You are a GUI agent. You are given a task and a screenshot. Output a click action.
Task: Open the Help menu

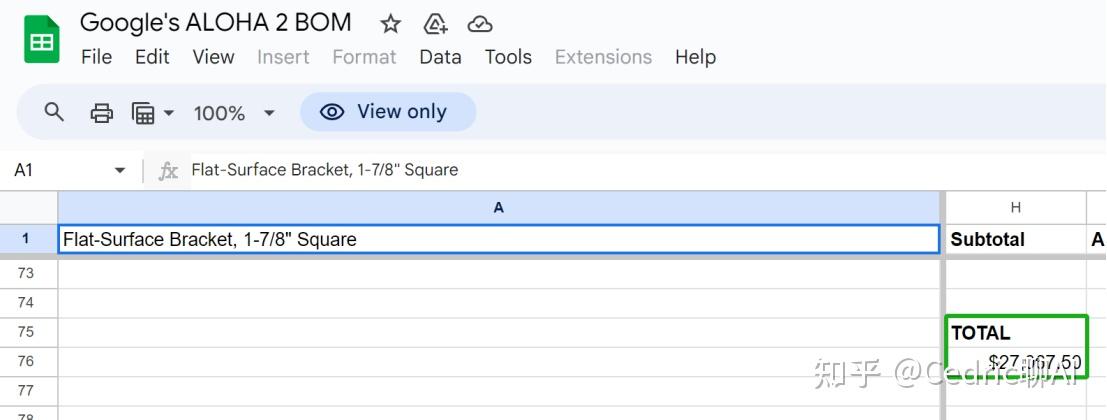point(695,57)
